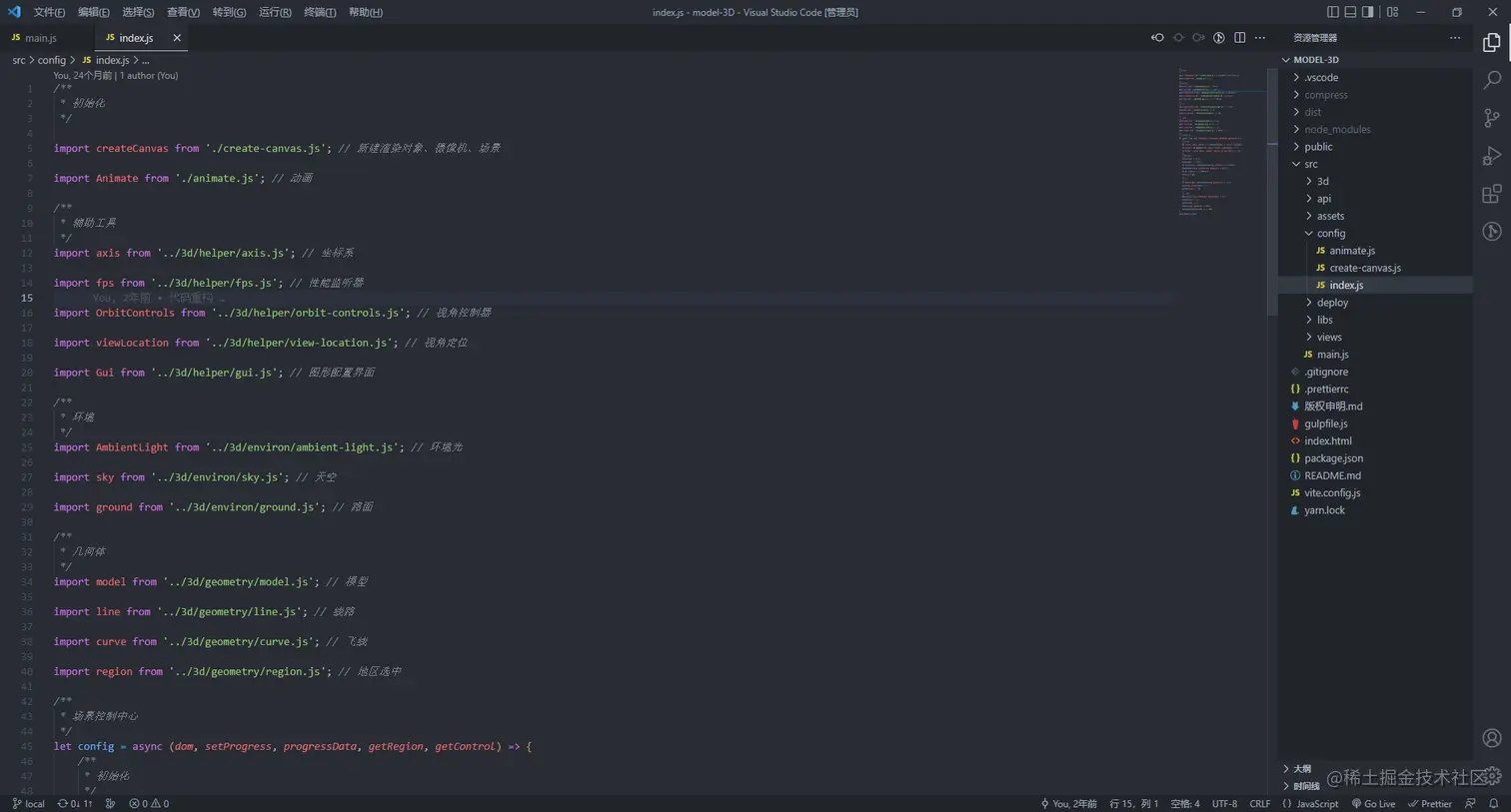Open editor More Actions ellipsis
Viewport: 1511px width, 812px height.
click(1260, 38)
